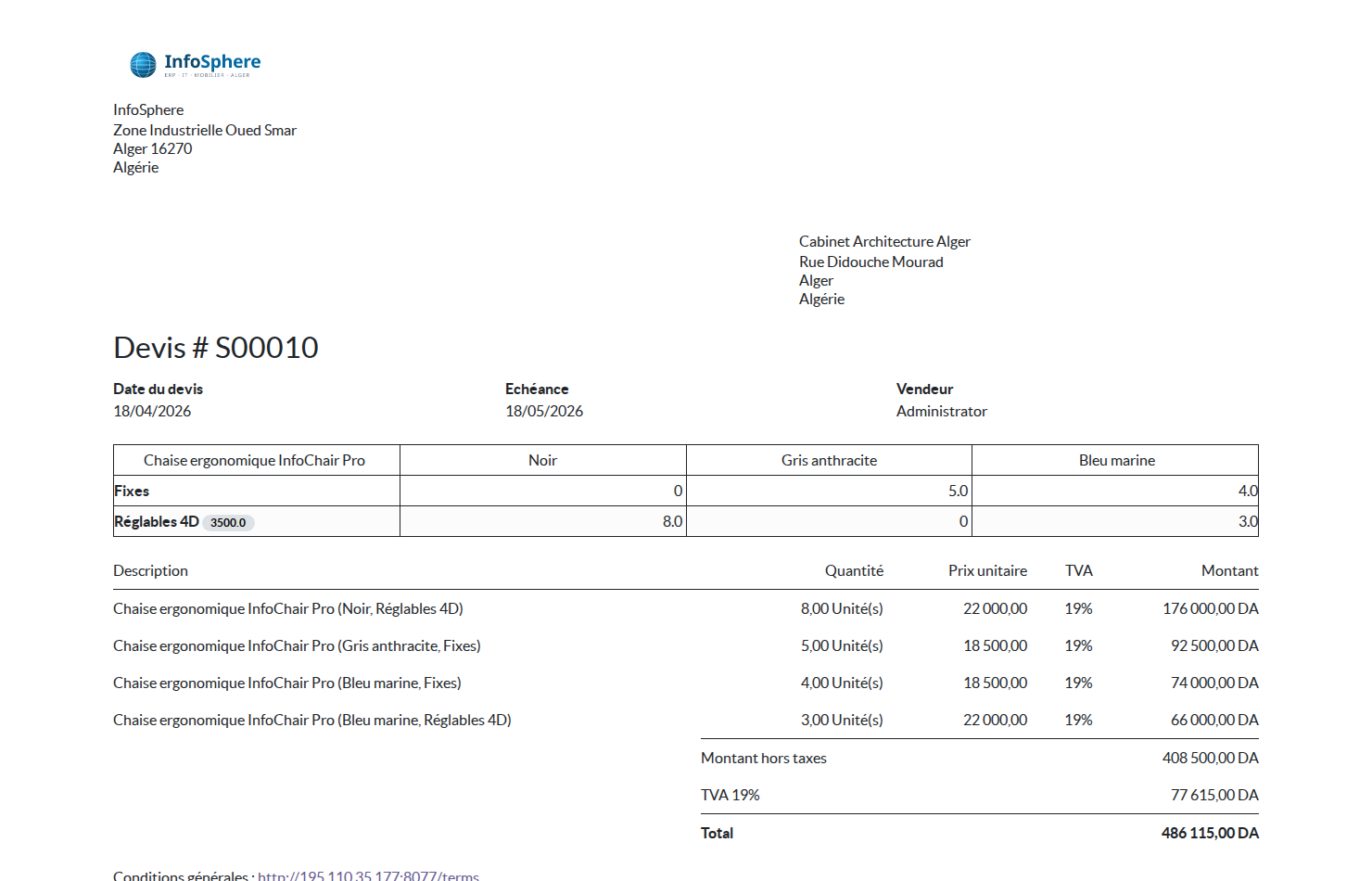Click the 486 115,00 DA total amount
This screenshot has width=1372, height=881.
[x=1210, y=834]
